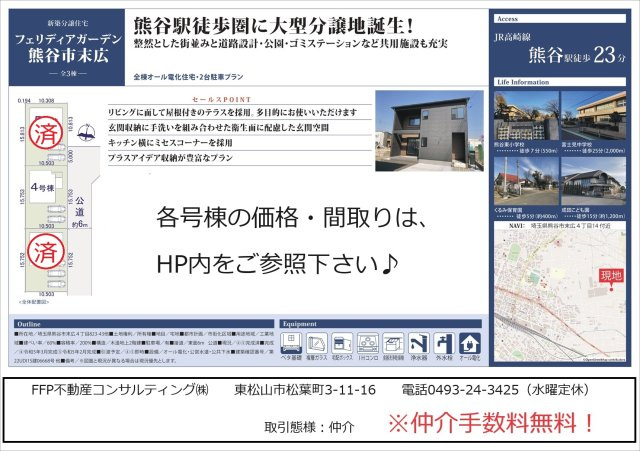Open the 富士見中学校 school photo
The image size is (640, 451).
tap(593, 116)
